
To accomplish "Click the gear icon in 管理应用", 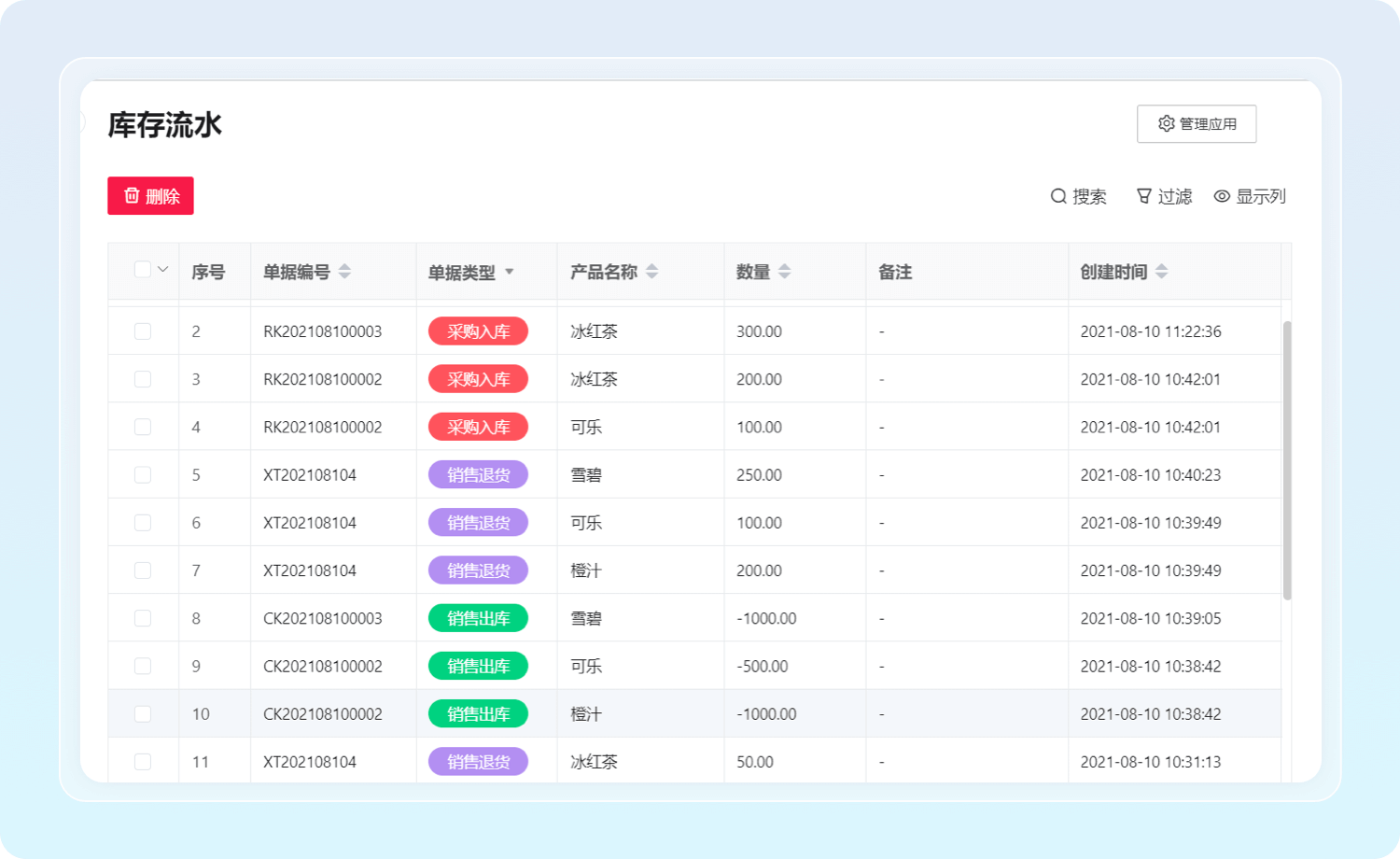I will point(1166,123).
